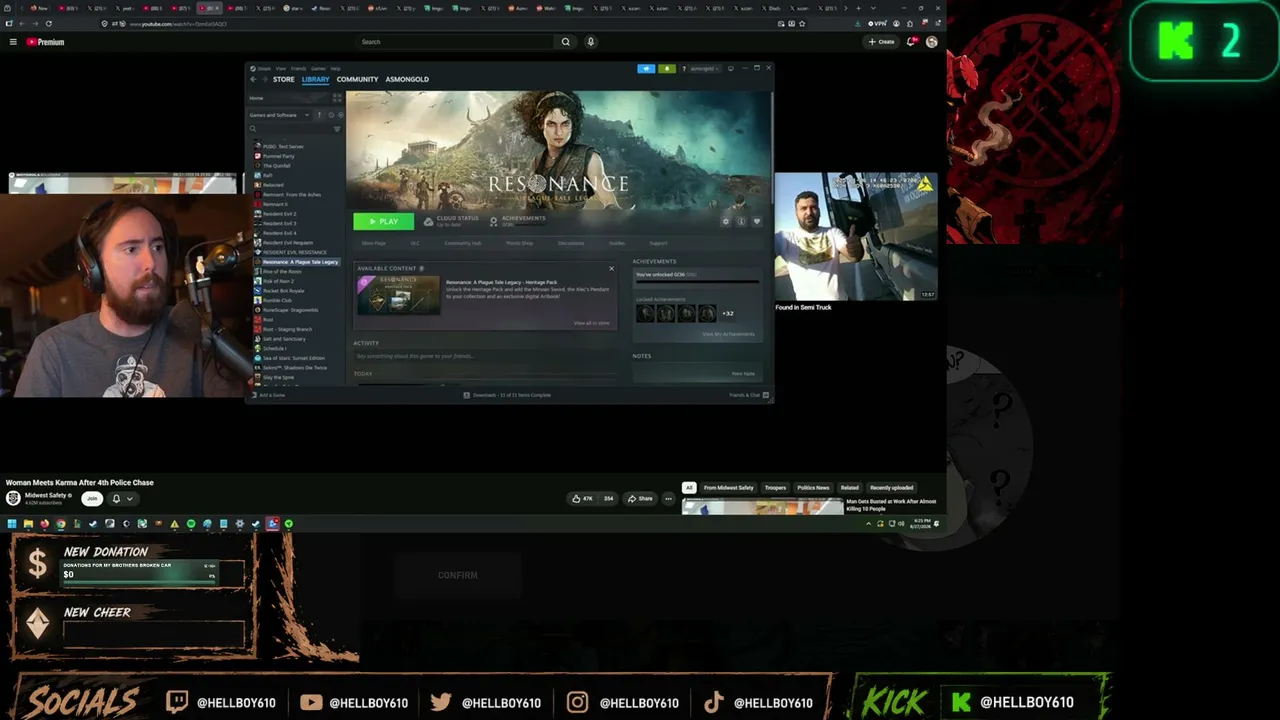Go back in the Steam window

point(253,79)
